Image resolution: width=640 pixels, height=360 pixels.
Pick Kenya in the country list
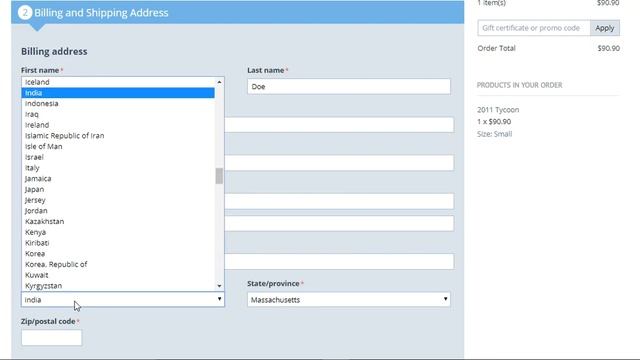118,232
